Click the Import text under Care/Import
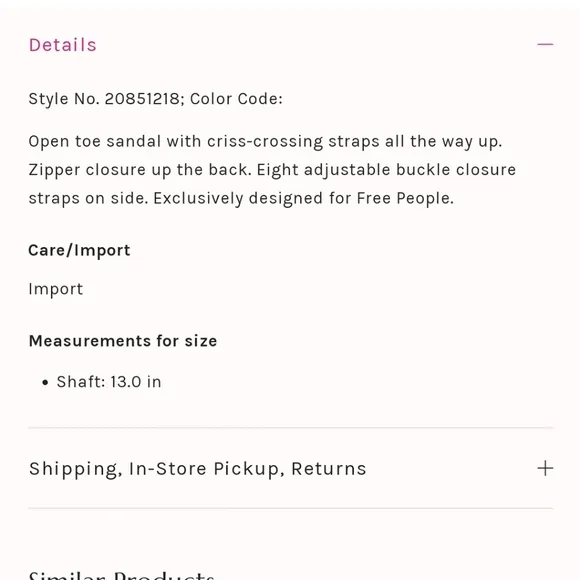The width and height of the screenshot is (580, 580). pyautogui.click(x=56, y=289)
